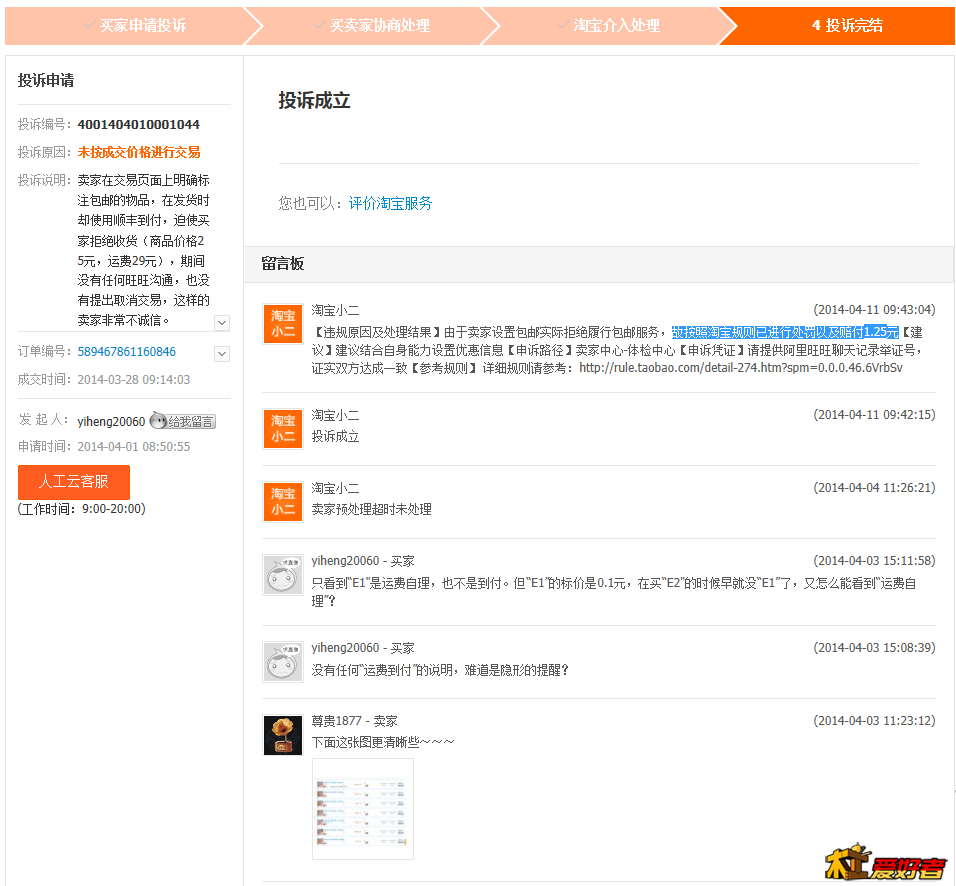Click the 留言板 section header
The height and width of the screenshot is (886, 956).
[x=283, y=263]
